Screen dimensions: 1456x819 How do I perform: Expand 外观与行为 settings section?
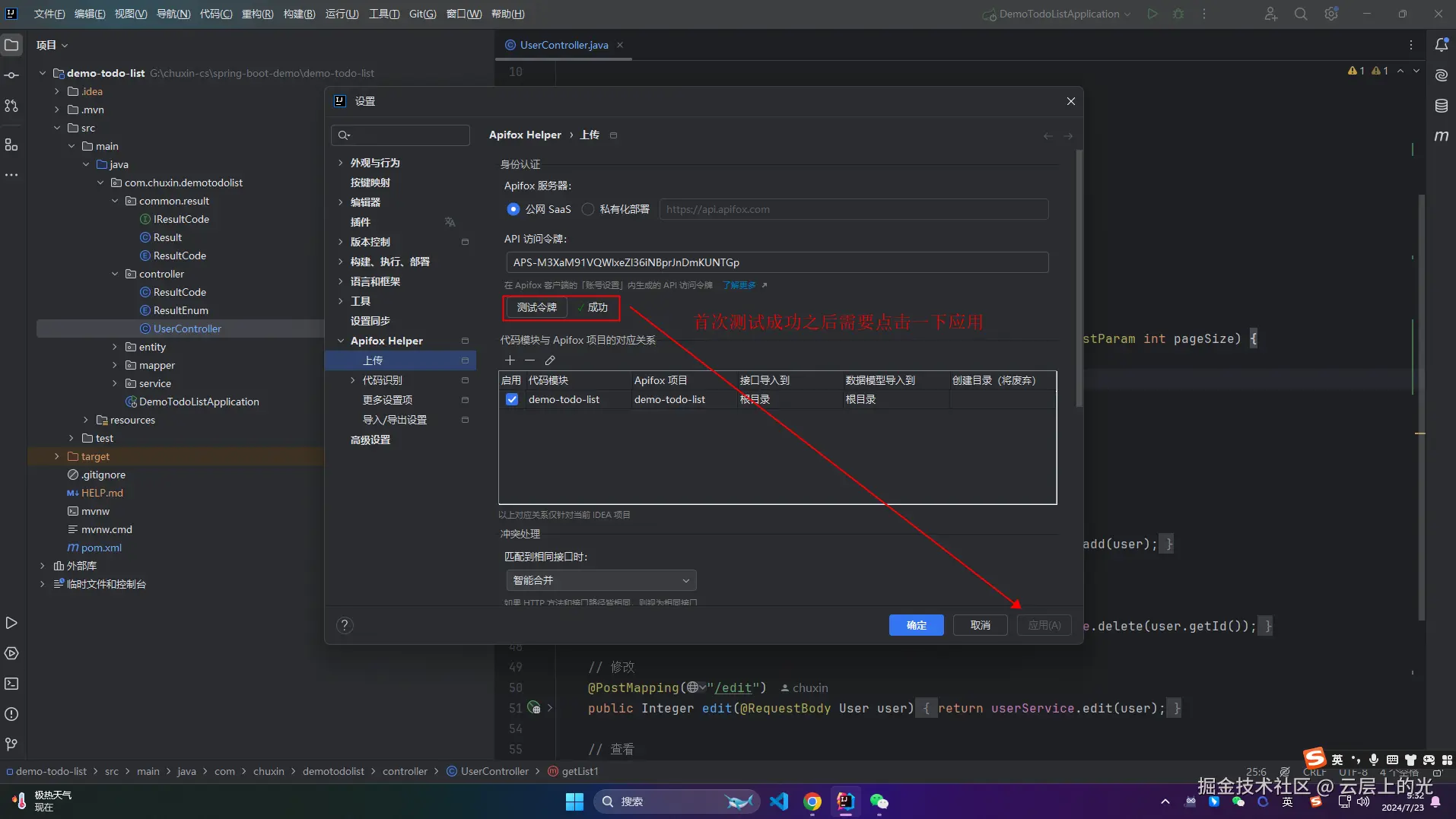(340, 163)
